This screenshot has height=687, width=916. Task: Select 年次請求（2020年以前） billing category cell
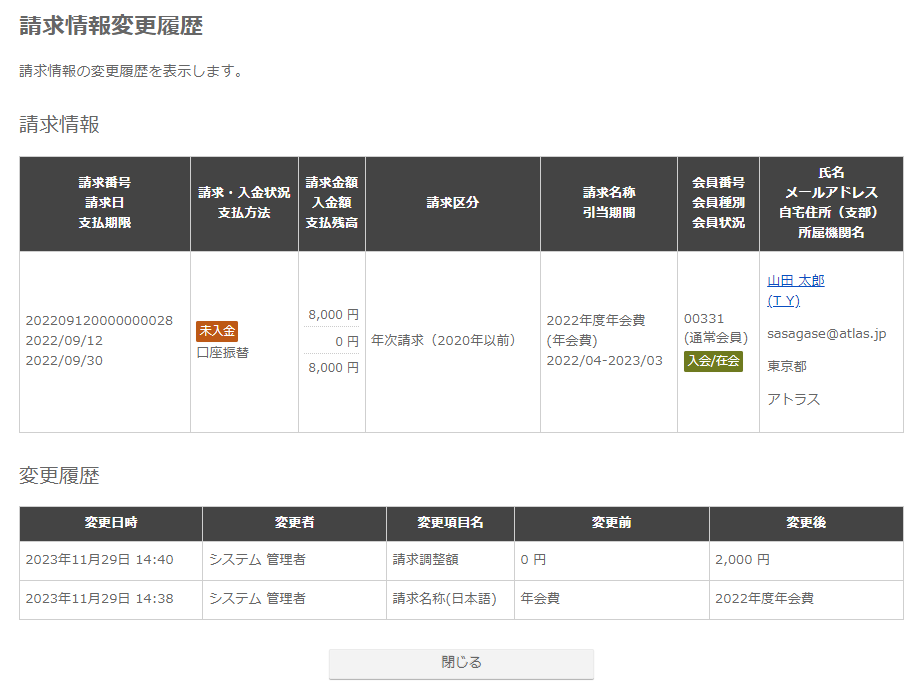[x=453, y=342]
